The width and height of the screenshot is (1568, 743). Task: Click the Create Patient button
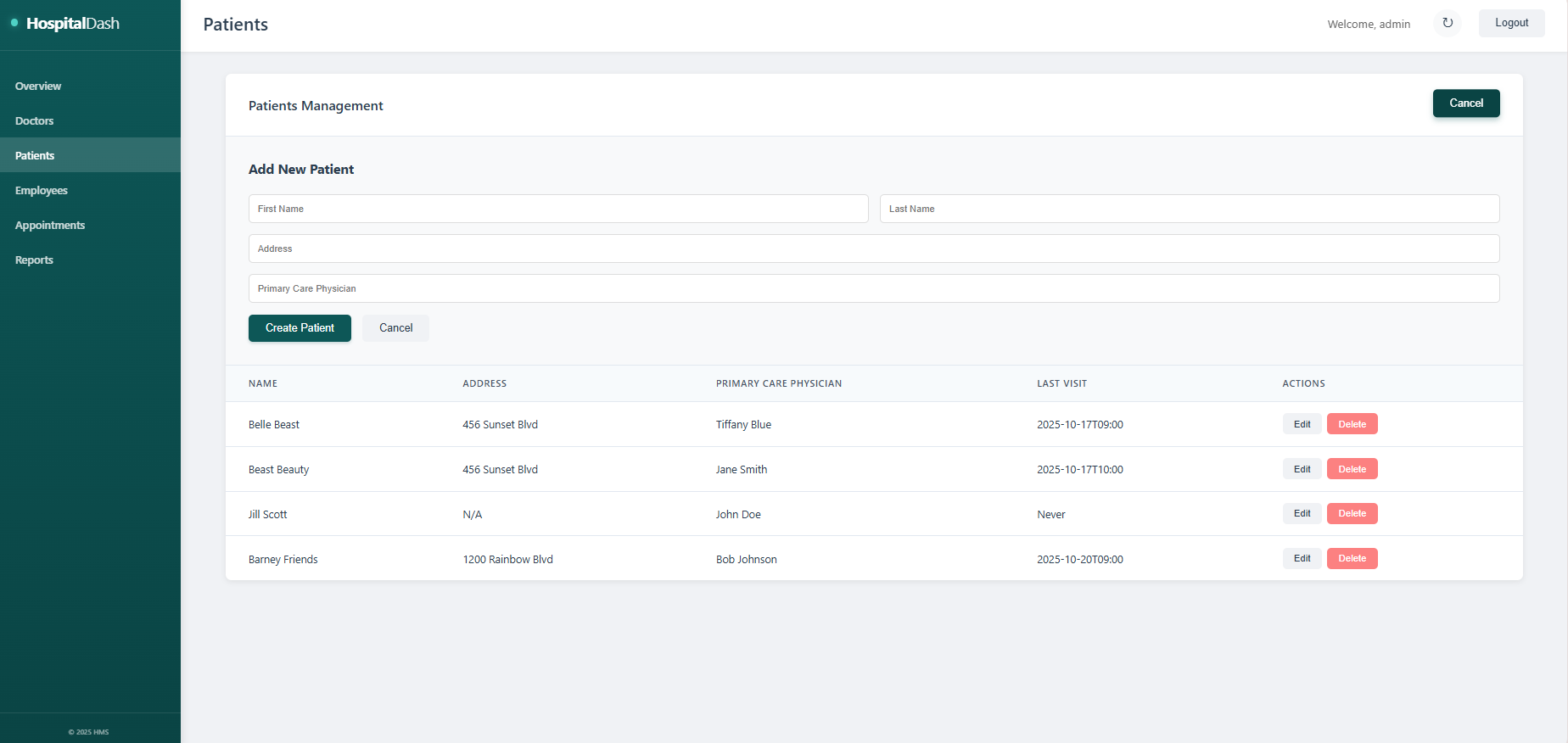[x=300, y=328]
